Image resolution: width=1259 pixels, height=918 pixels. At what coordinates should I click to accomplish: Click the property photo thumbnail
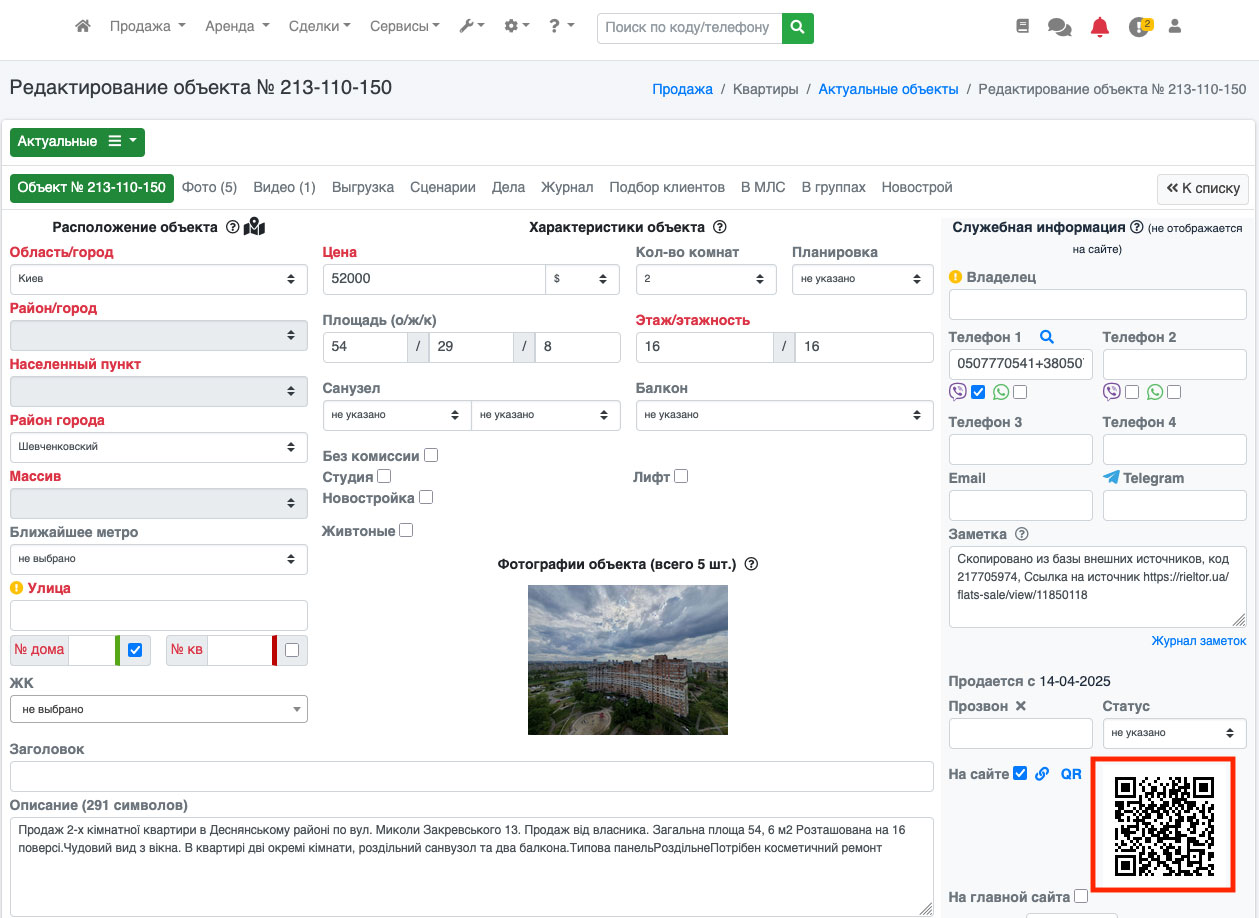(627, 660)
